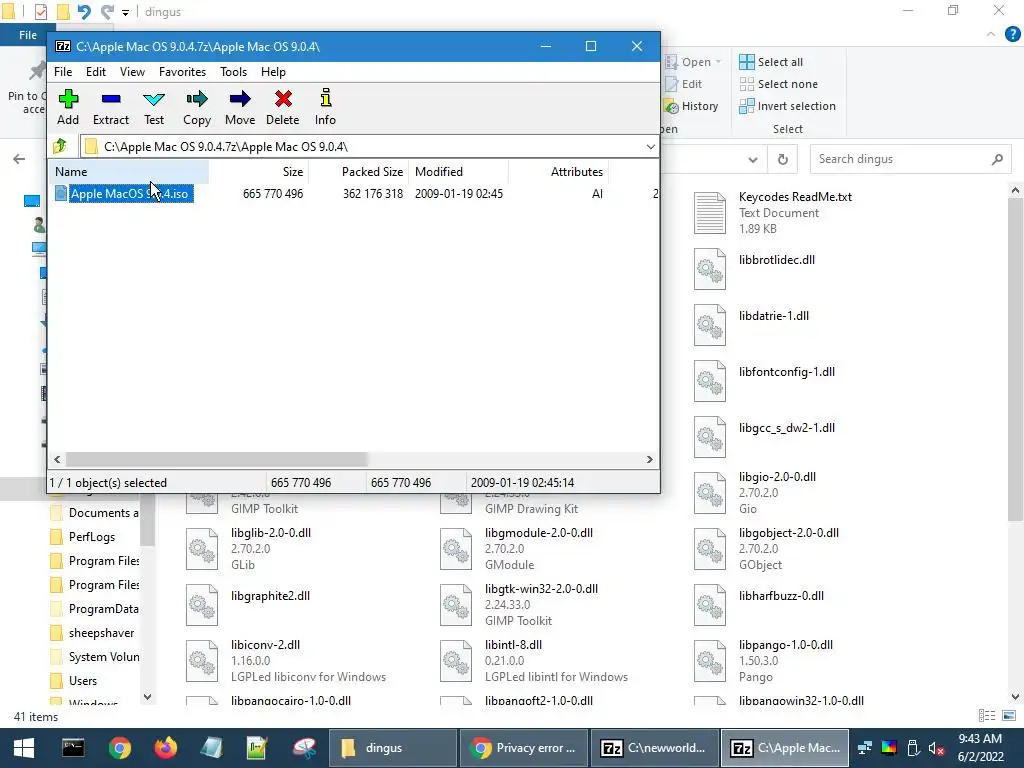Expand the 7-Zip address path dropdown
1024x768 pixels.
pyautogui.click(x=650, y=146)
